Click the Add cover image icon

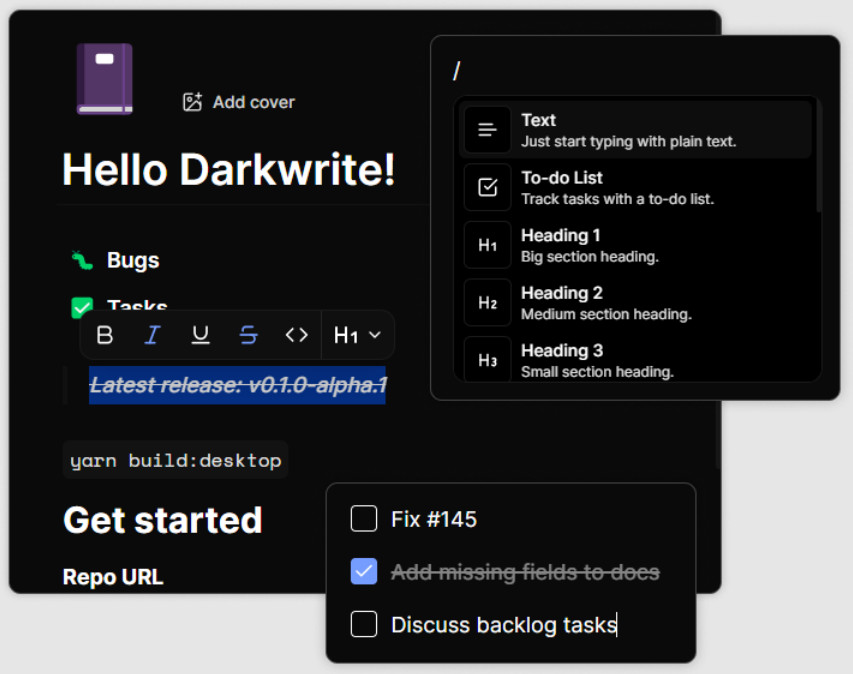[x=192, y=102]
